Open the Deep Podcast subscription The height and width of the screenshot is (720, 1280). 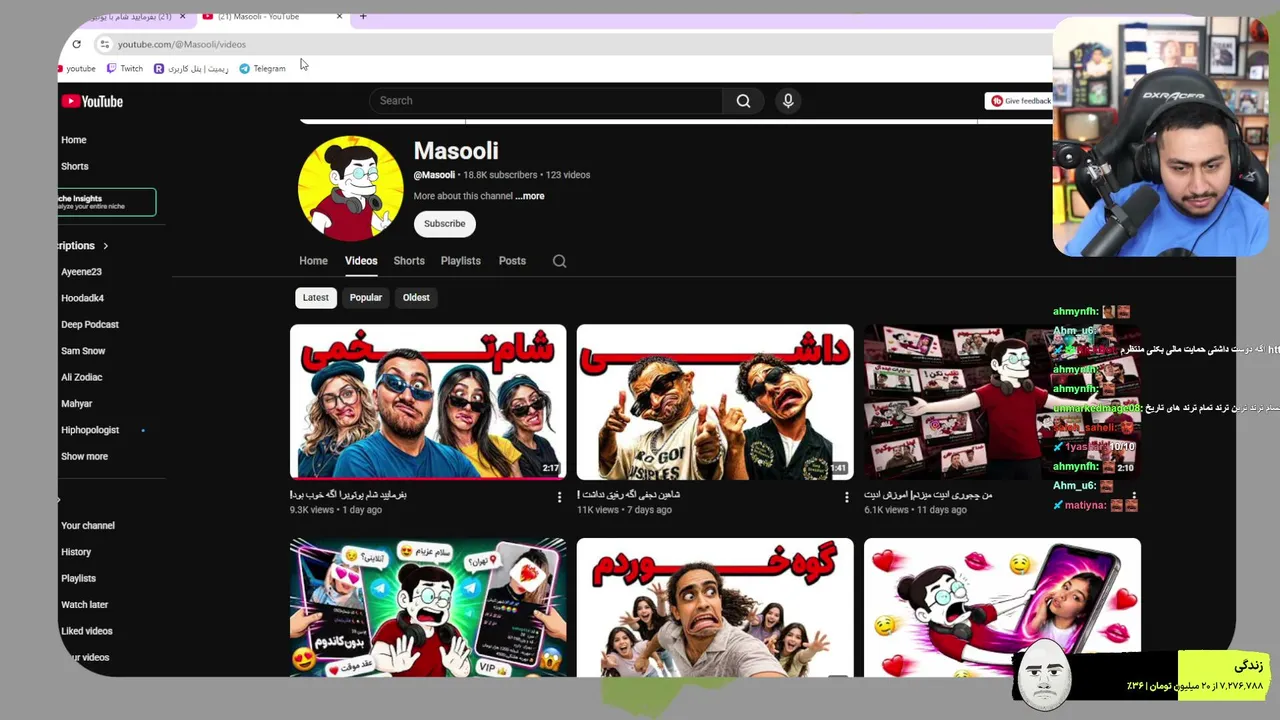(90, 325)
